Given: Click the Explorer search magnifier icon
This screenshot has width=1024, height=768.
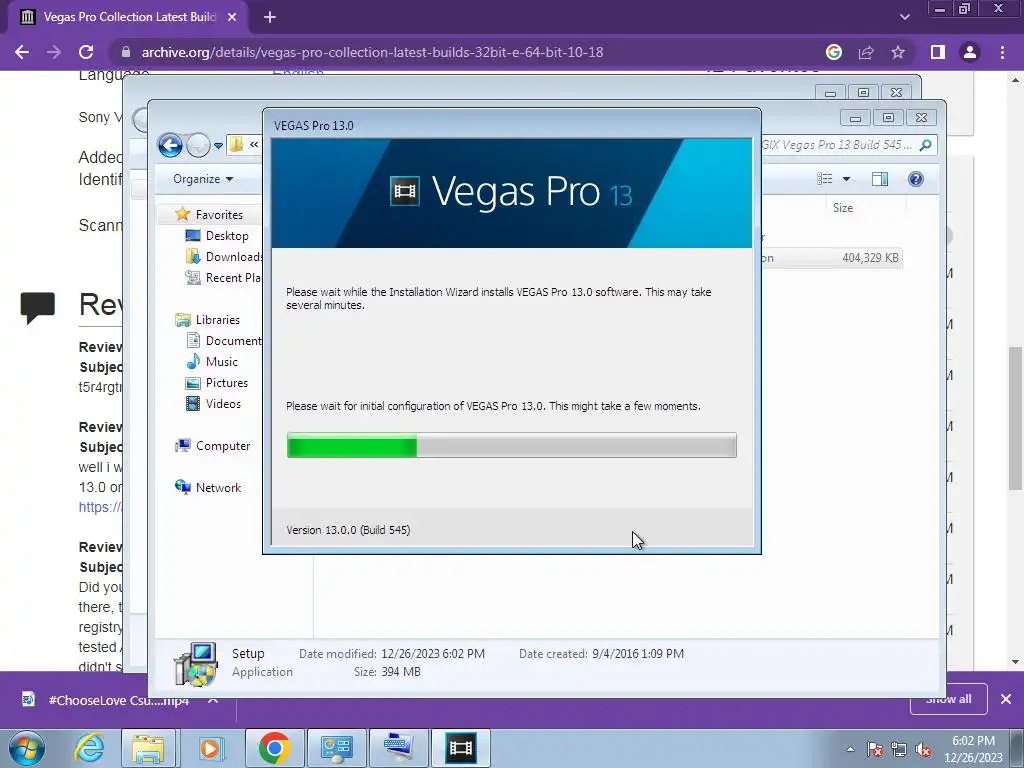Looking at the screenshot, I should click(x=925, y=145).
